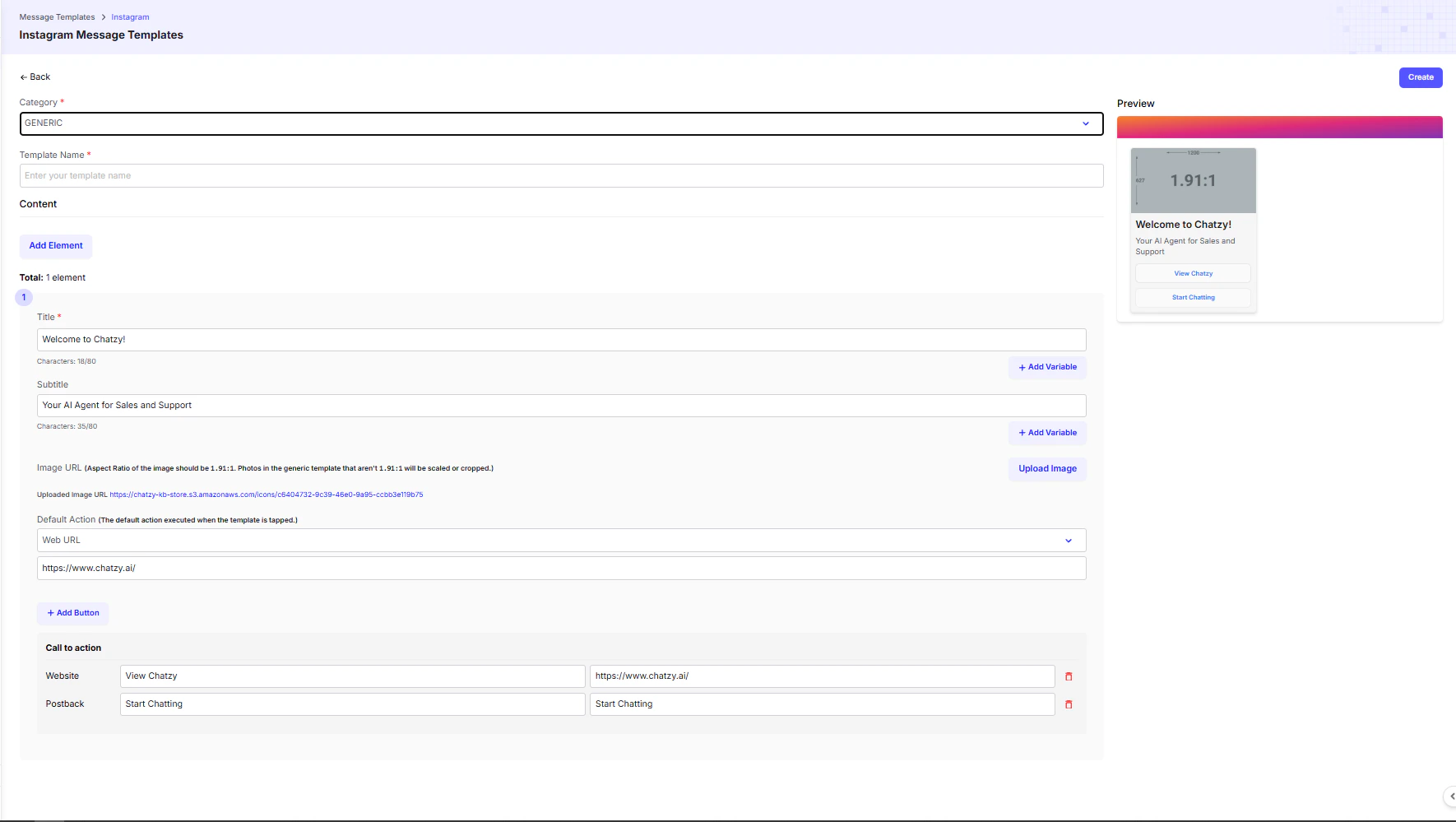Click the 'Total: 1 element' text
Image resolution: width=1456 pixels, height=822 pixels.
53,278
